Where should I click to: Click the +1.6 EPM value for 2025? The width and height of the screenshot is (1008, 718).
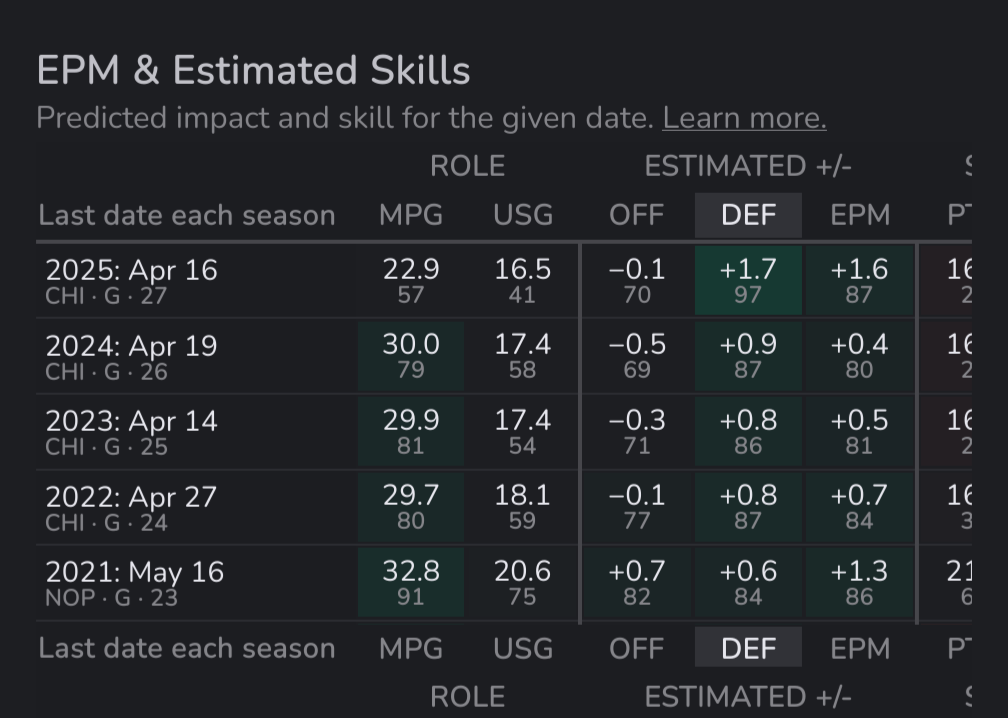(859, 270)
